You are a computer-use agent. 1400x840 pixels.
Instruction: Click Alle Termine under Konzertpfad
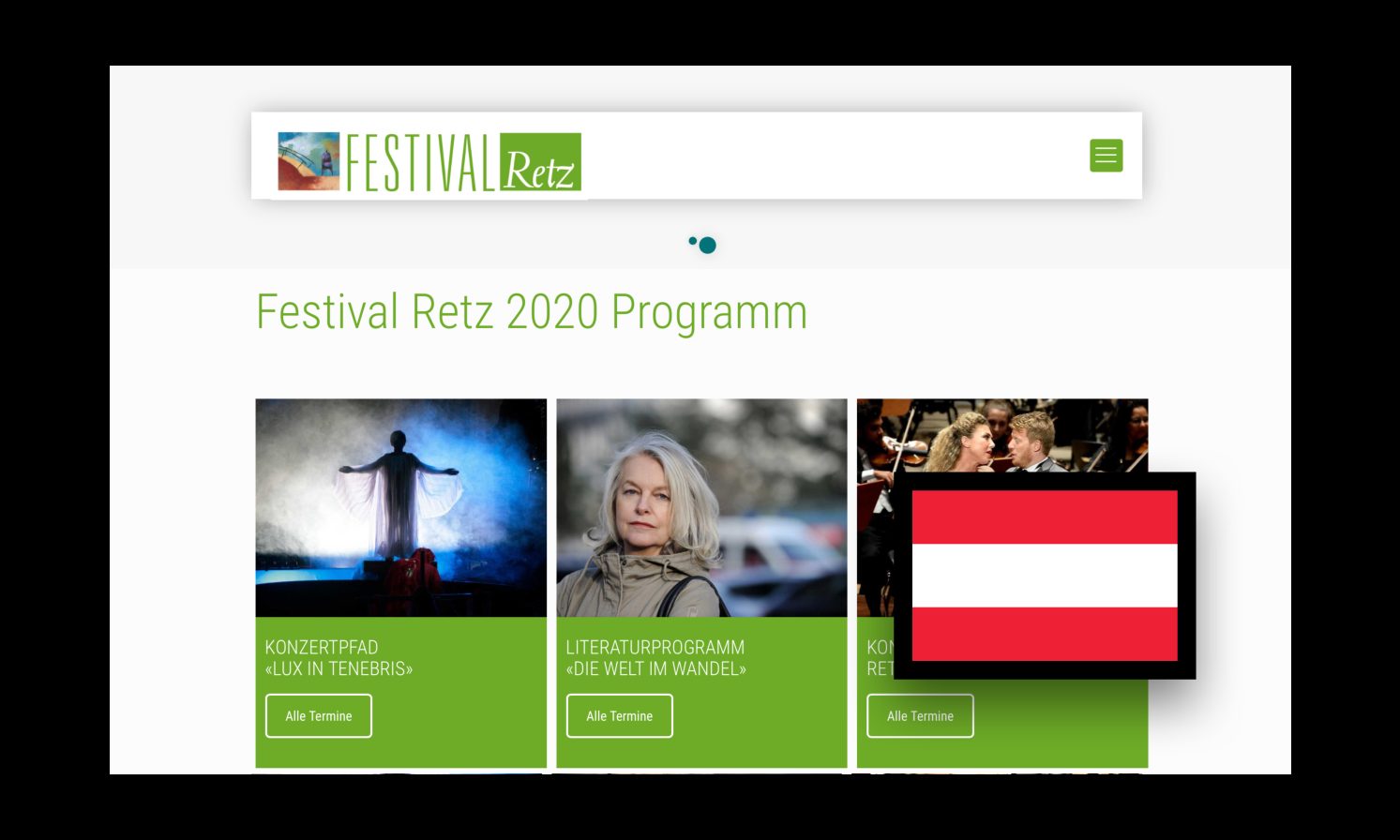[x=319, y=716]
